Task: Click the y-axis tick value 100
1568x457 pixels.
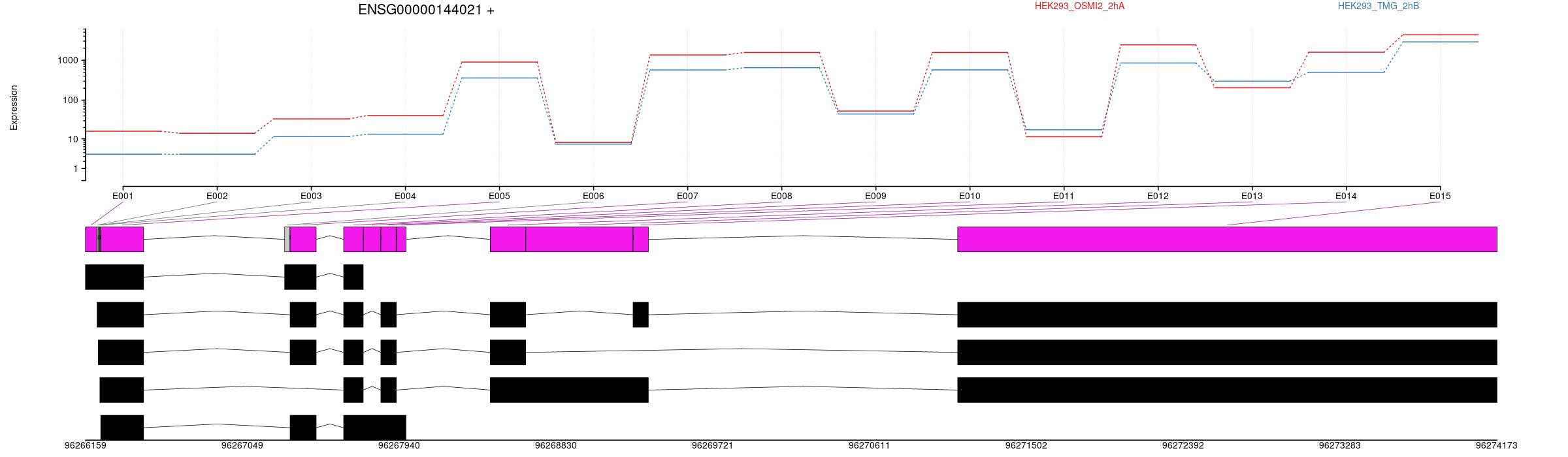Action: click(x=71, y=101)
